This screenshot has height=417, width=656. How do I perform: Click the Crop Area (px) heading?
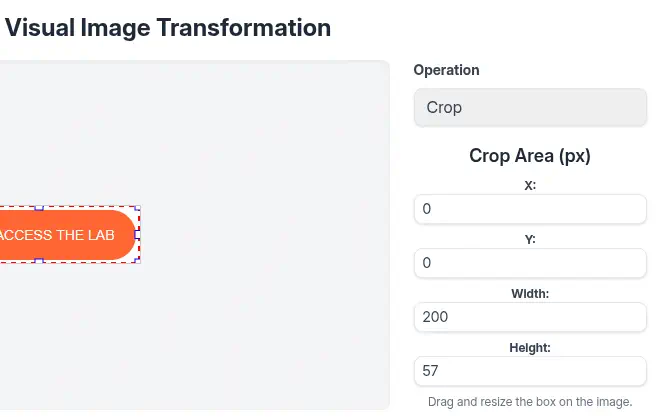(x=530, y=156)
